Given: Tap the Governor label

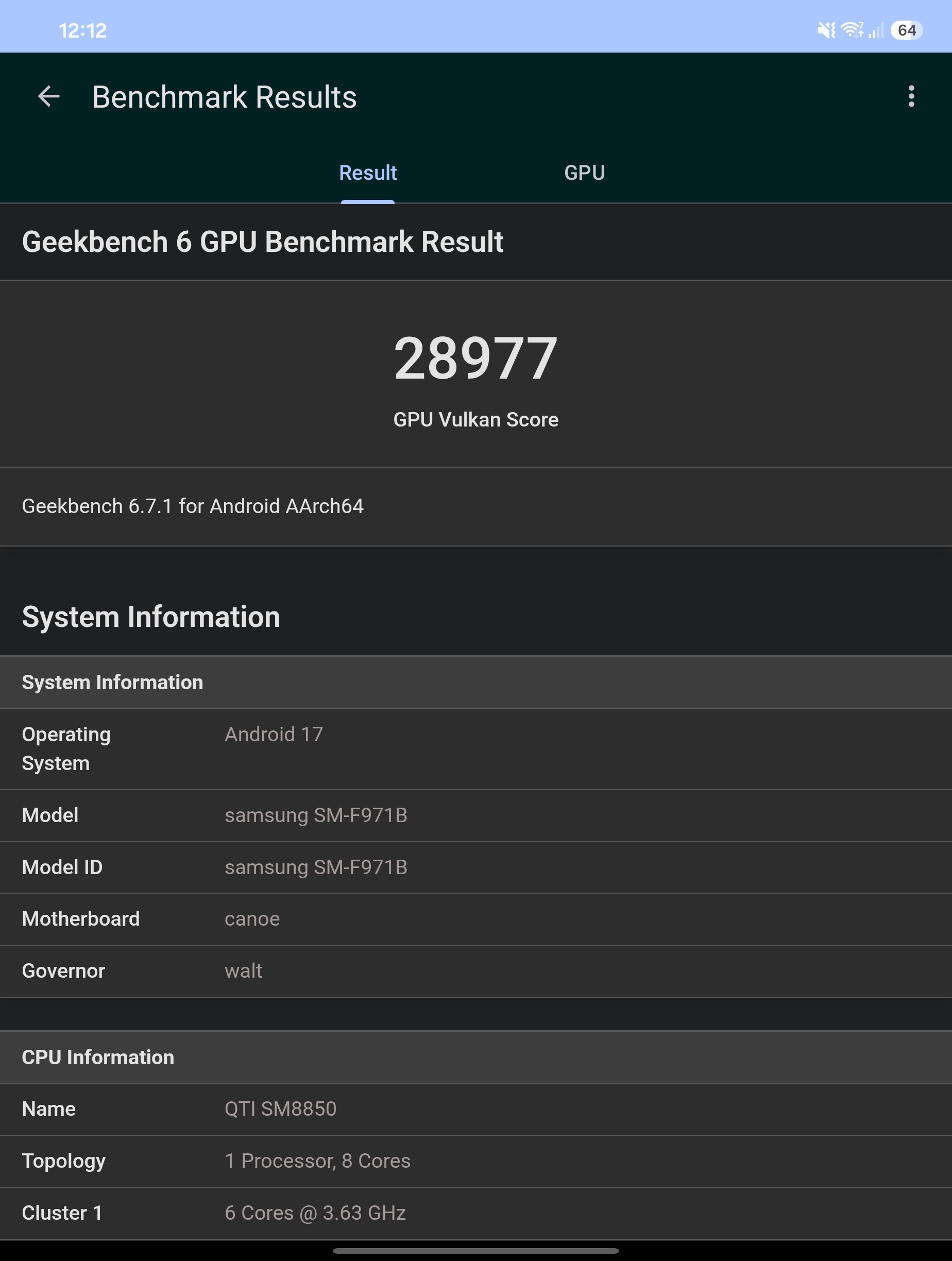Looking at the screenshot, I should click(63, 971).
